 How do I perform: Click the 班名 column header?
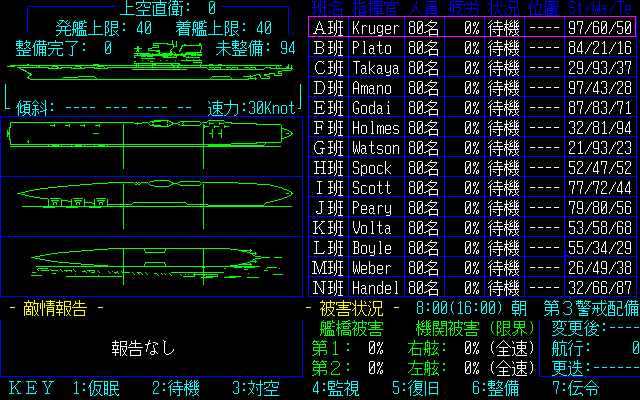328,8
